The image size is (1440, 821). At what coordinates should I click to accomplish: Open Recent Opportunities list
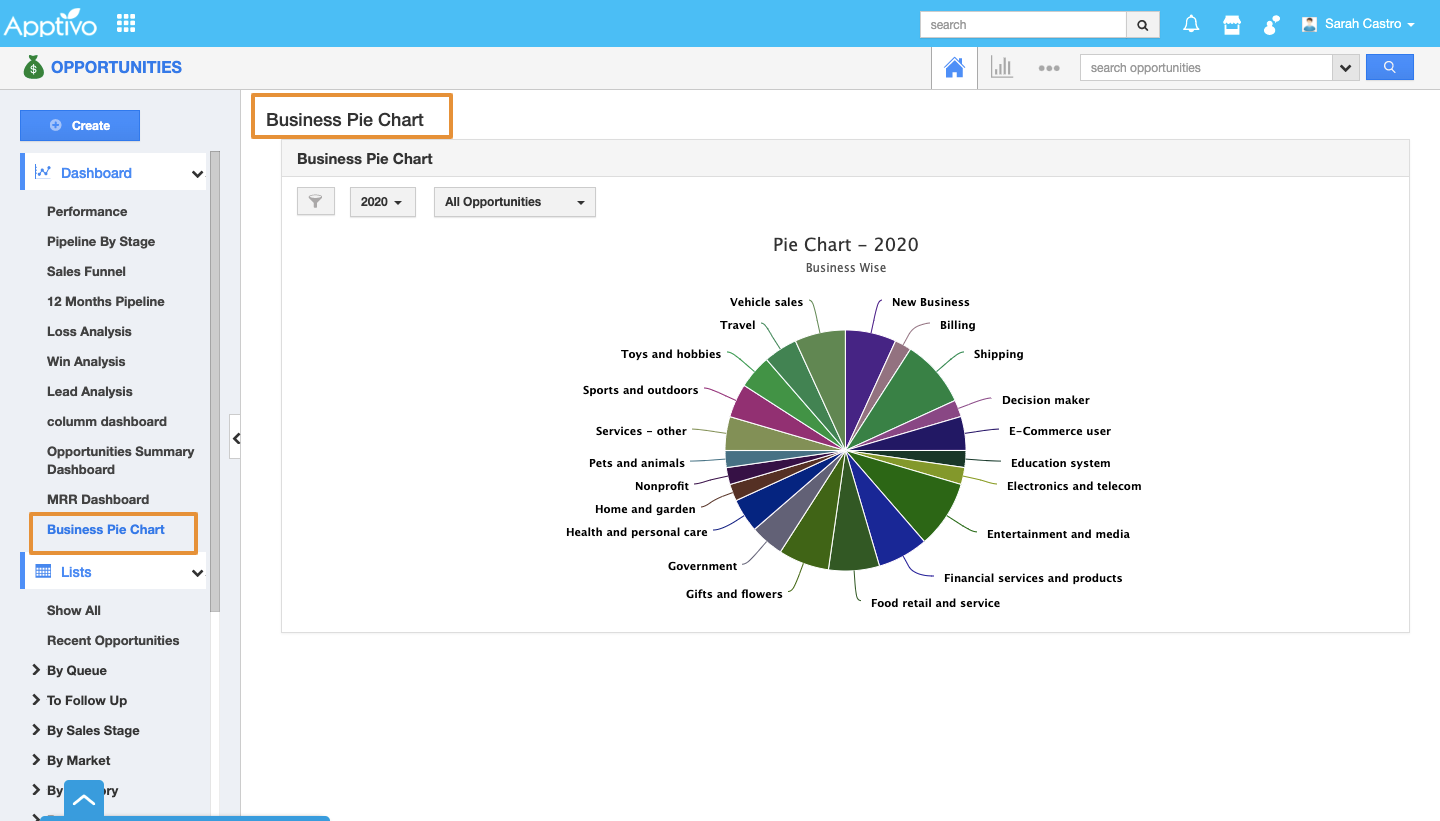[113, 640]
